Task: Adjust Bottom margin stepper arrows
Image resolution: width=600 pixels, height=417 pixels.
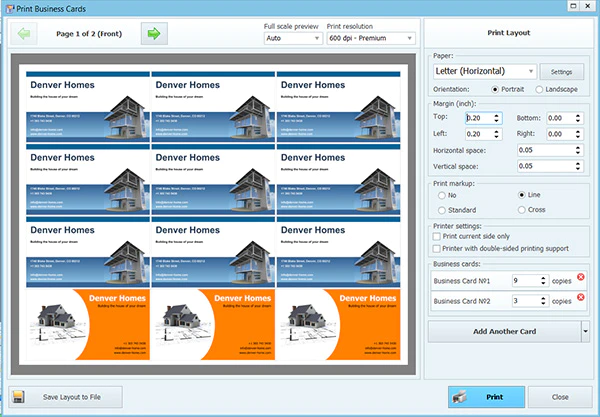Action: pyautogui.click(x=578, y=118)
